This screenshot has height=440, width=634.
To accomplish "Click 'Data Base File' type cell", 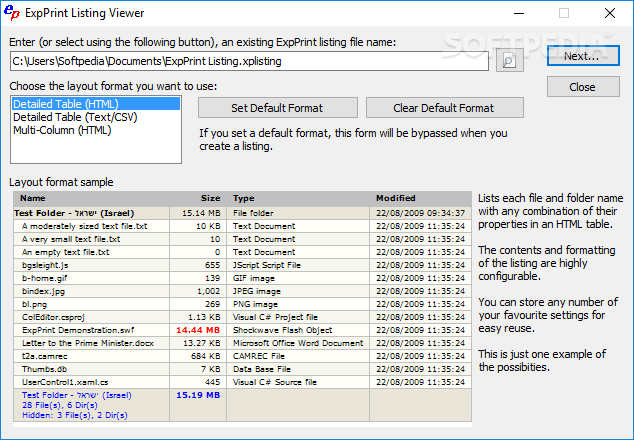I will click(x=262, y=369).
